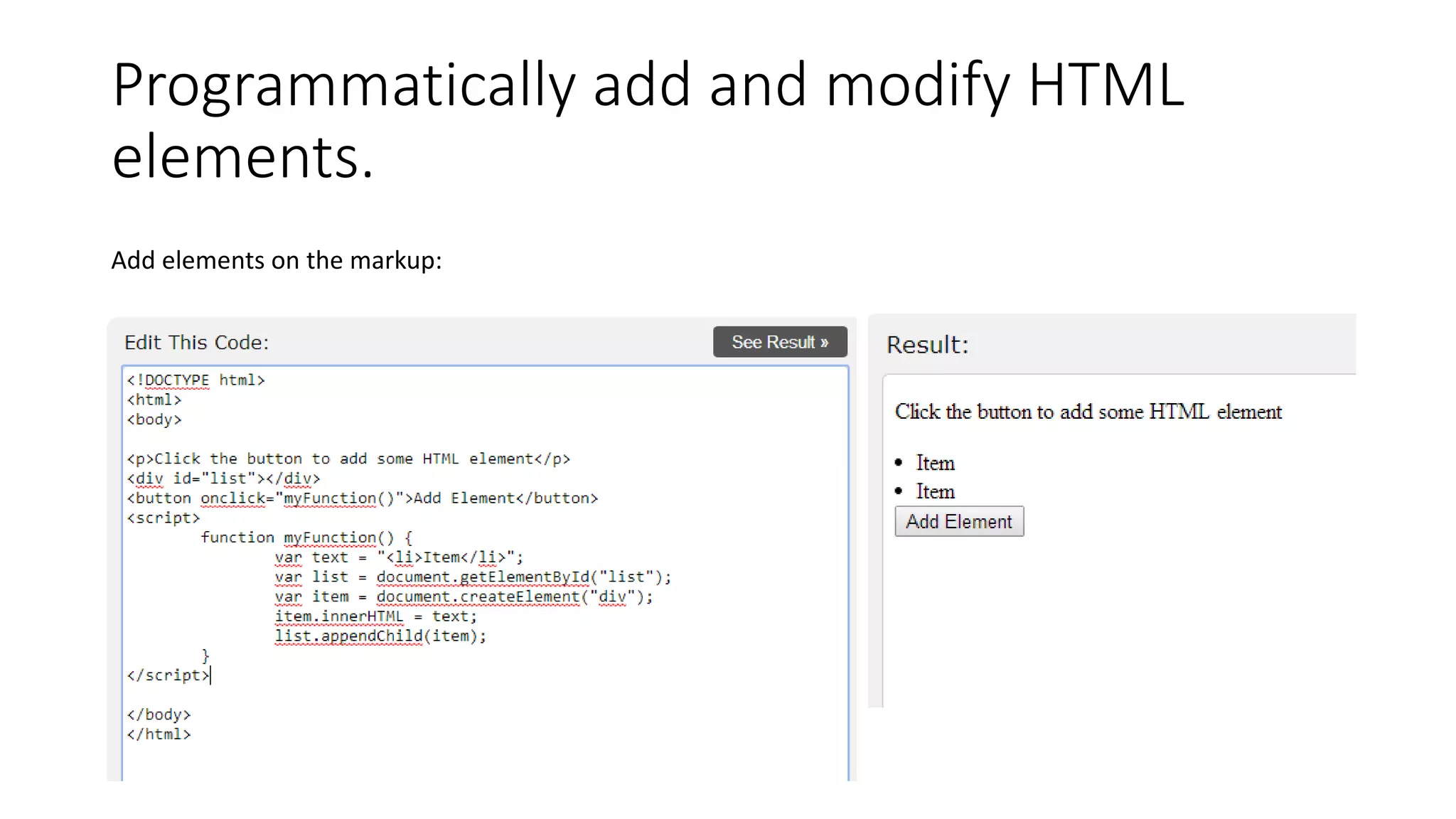Click the Add Element button

coord(959,521)
